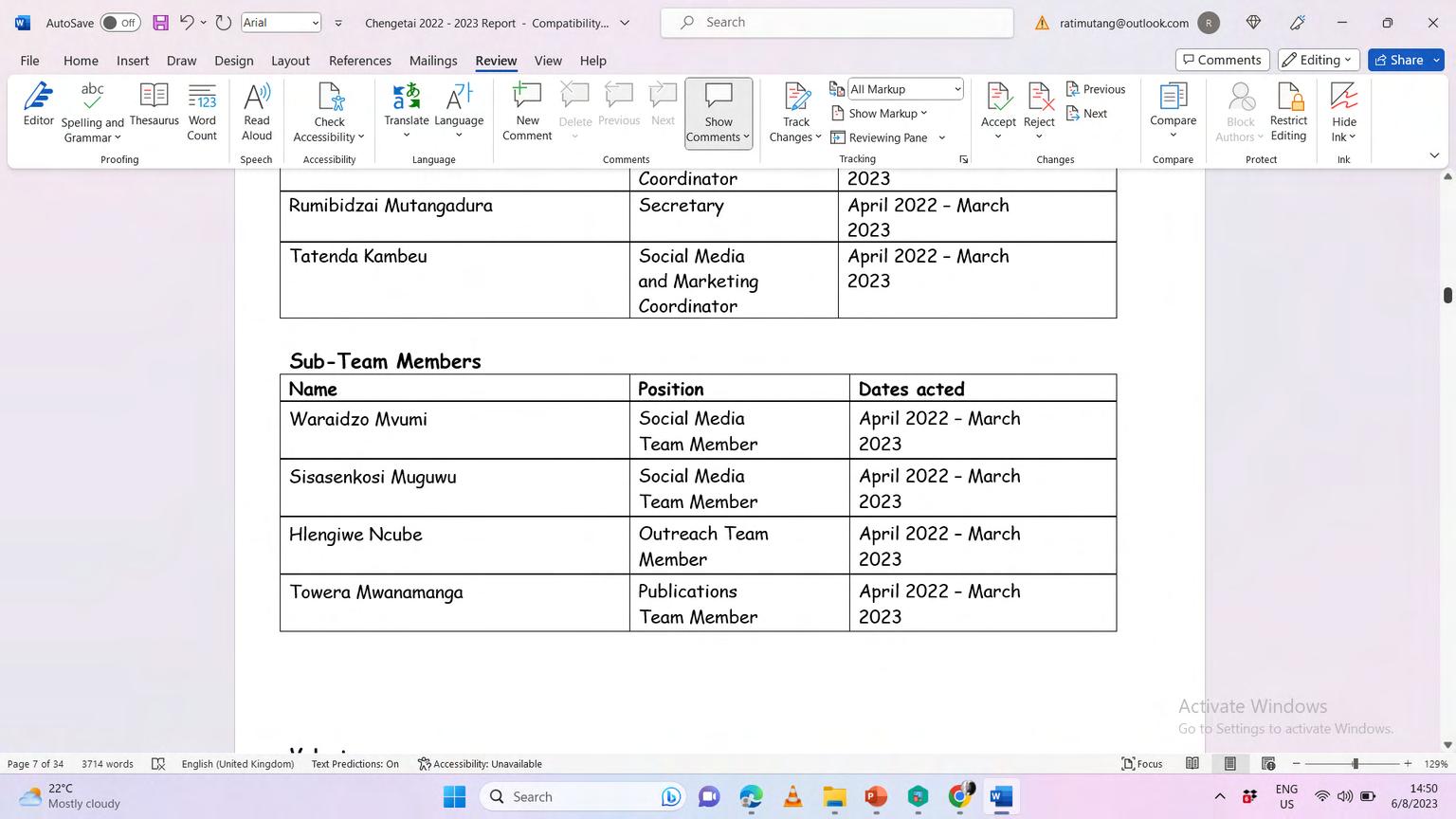The width and height of the screenshot is (1456, 819).
Task: Toggle Focus mode in status bar
Action: (1142, 764)
